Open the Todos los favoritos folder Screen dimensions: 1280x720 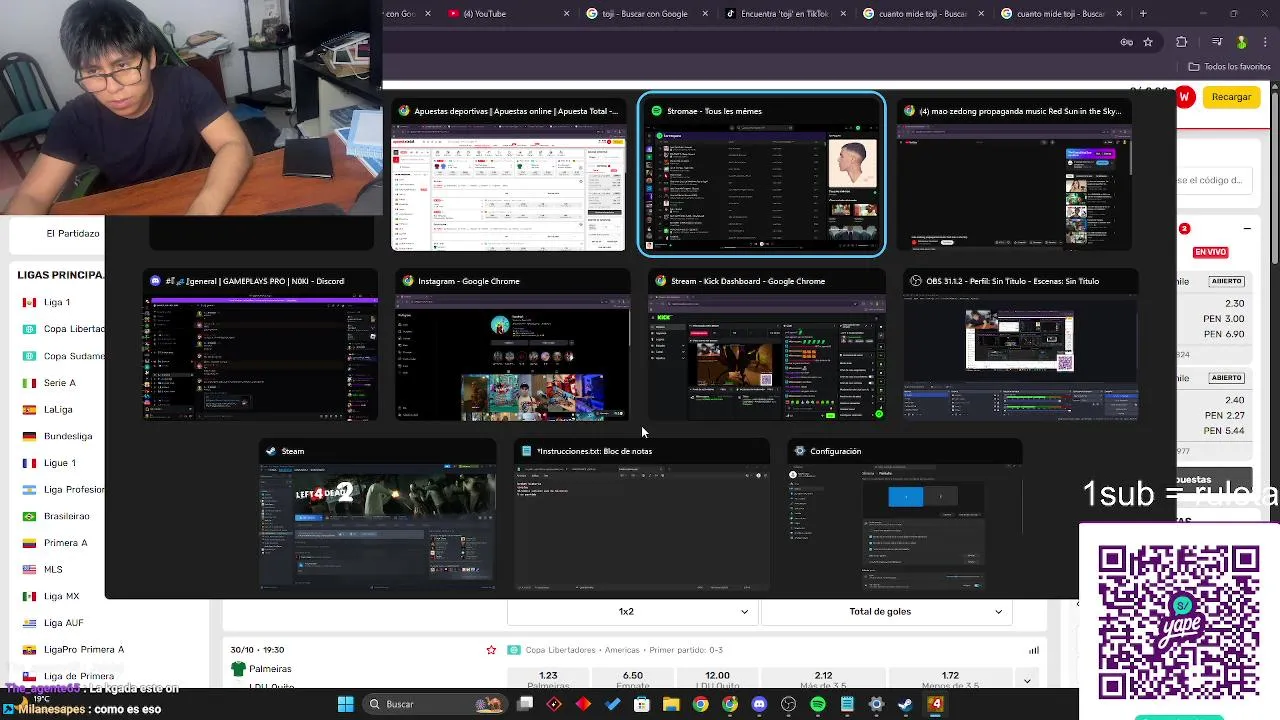click(1229, 67)
